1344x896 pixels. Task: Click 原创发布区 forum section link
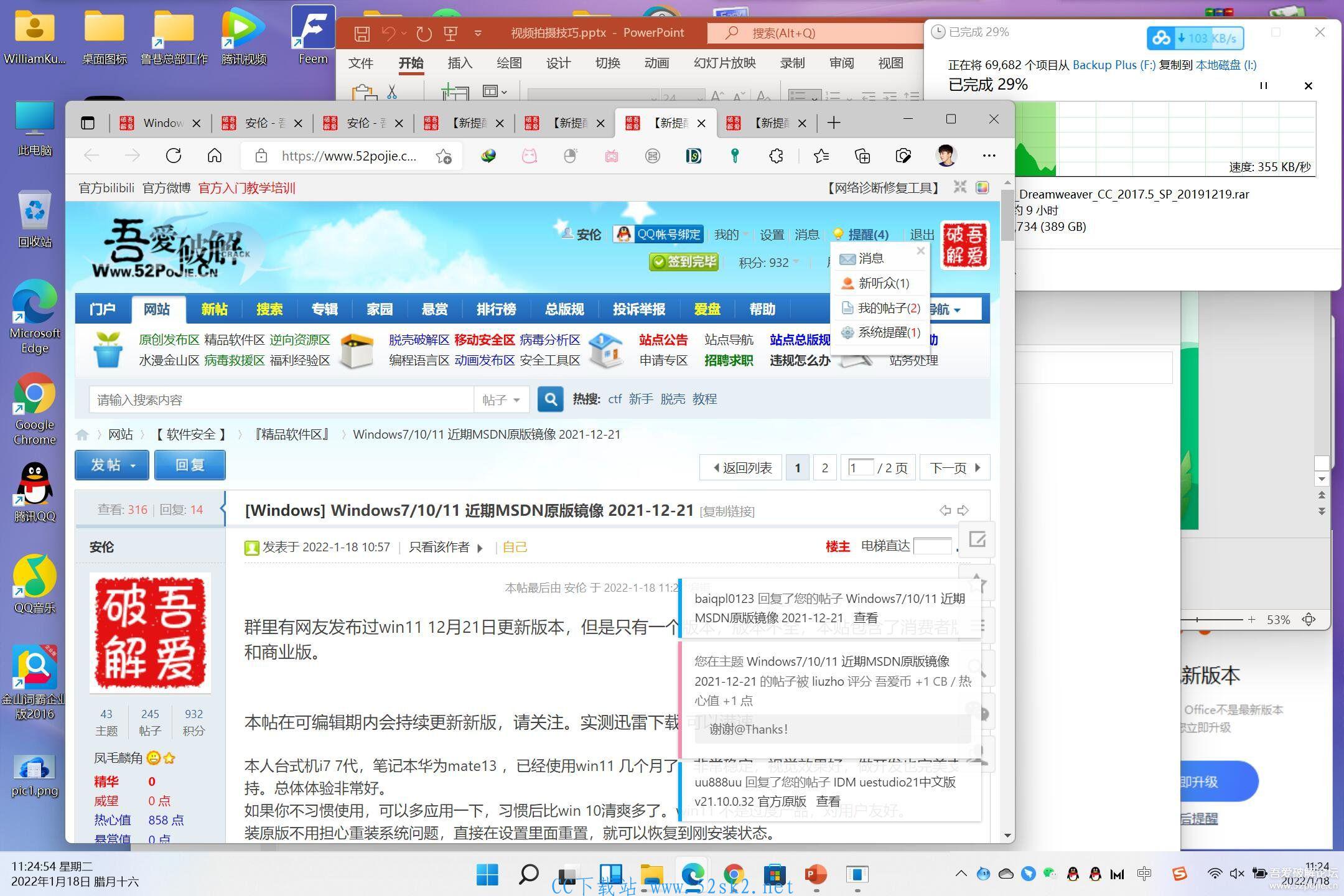[169, 340]
